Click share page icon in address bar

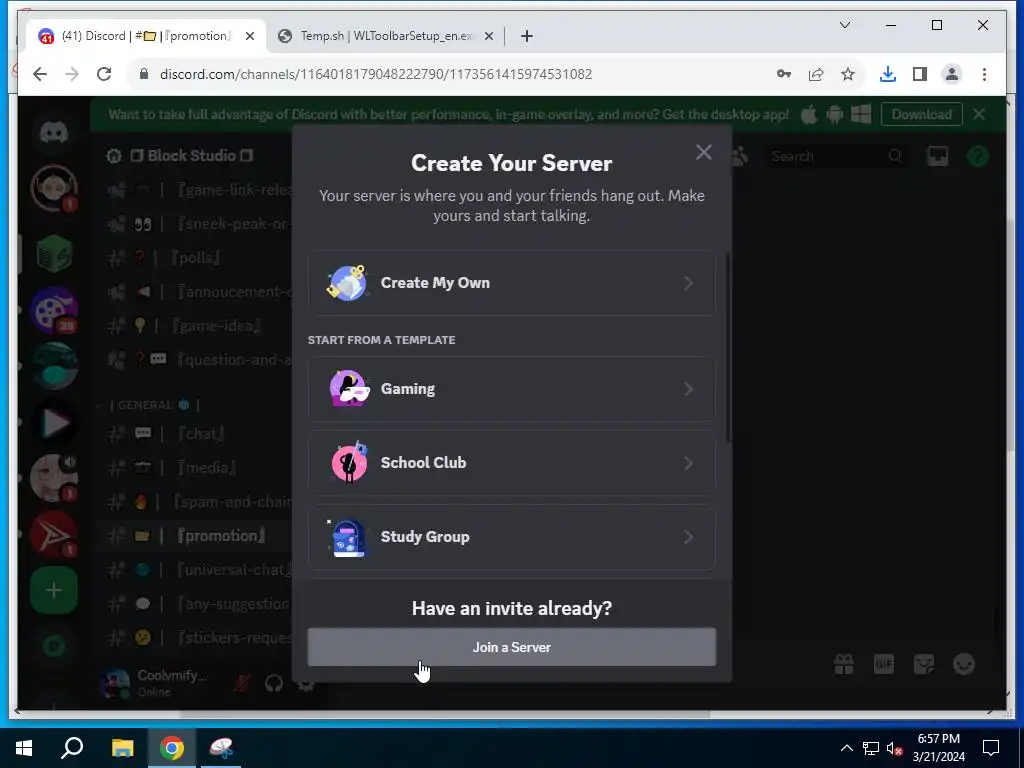click(x=816, y=74)
